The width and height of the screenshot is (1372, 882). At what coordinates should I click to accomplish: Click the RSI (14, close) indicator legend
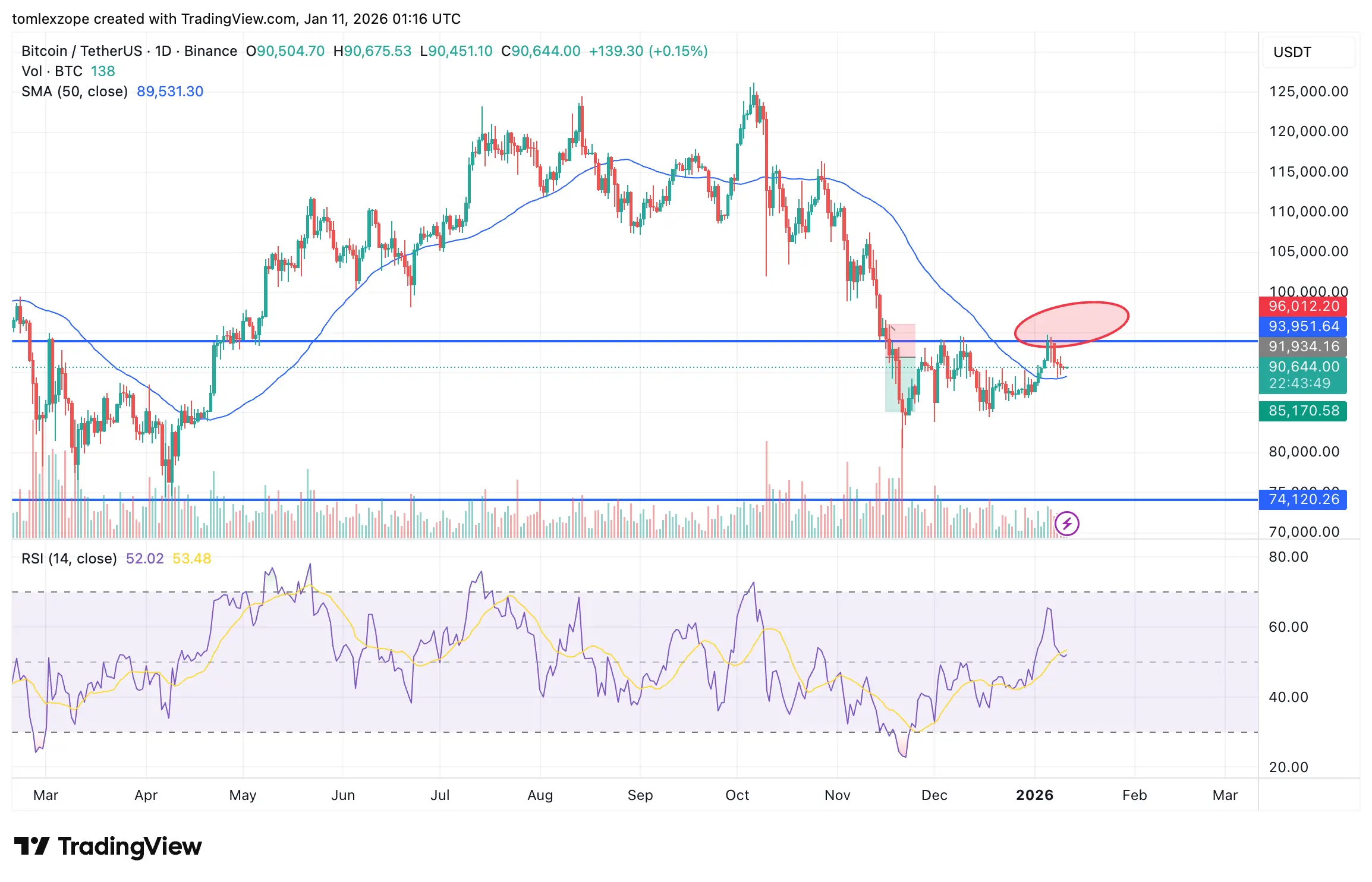click(x=69, y=559)
